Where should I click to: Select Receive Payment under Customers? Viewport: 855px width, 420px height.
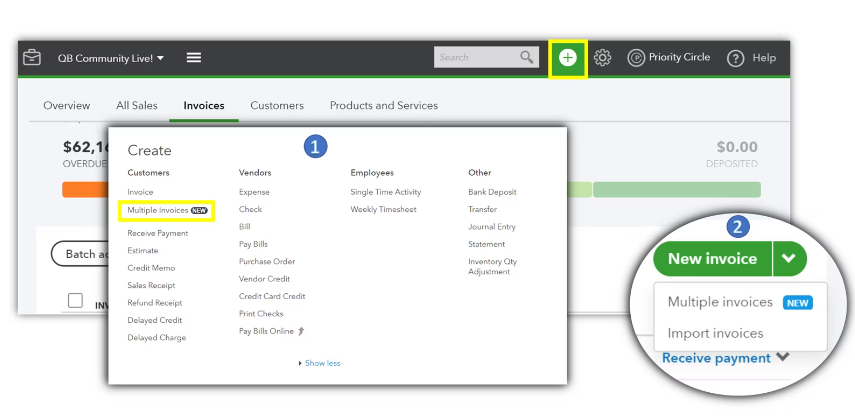(158, 233)
